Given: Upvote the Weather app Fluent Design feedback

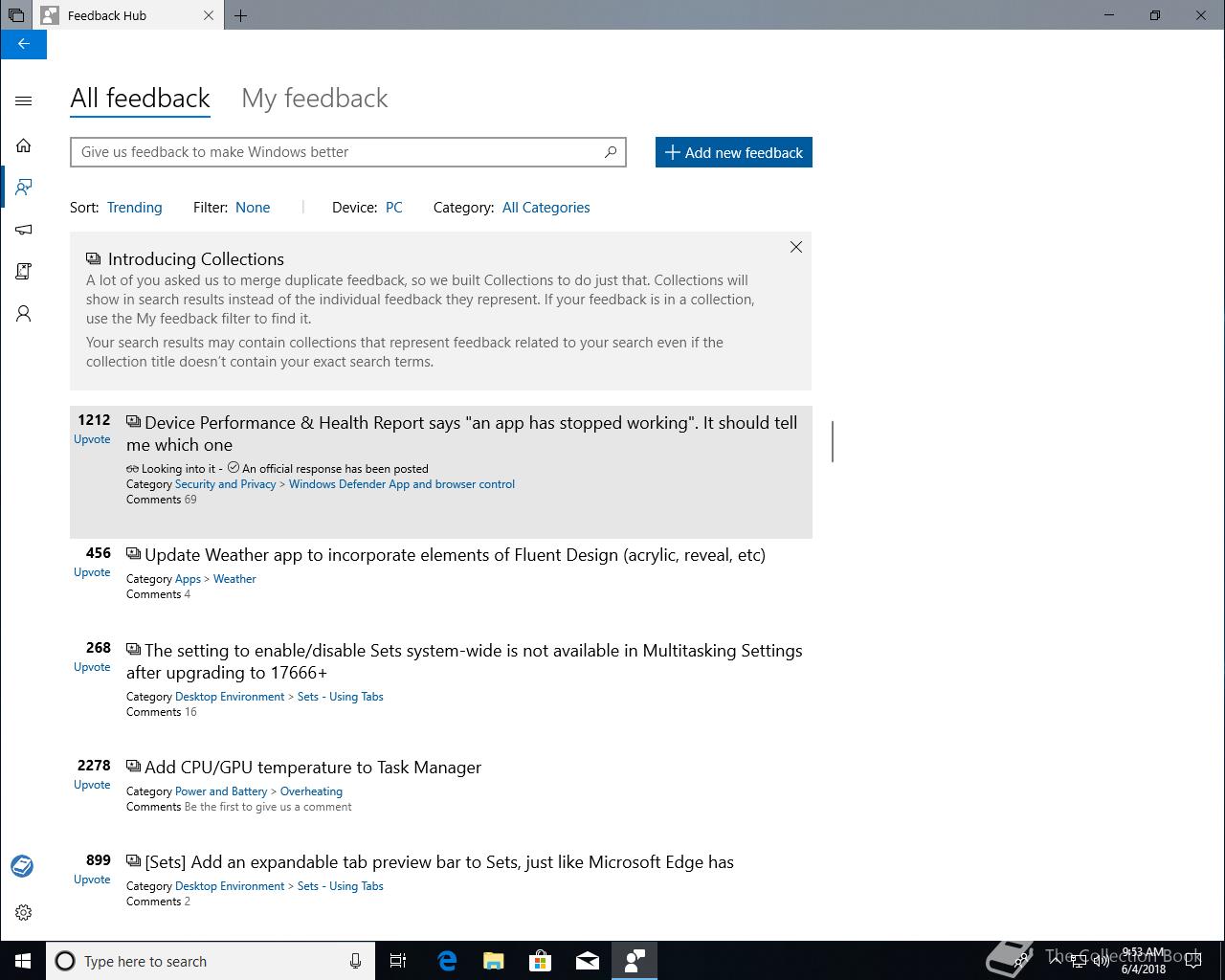Looking at the screenshot, I should 92,572.
